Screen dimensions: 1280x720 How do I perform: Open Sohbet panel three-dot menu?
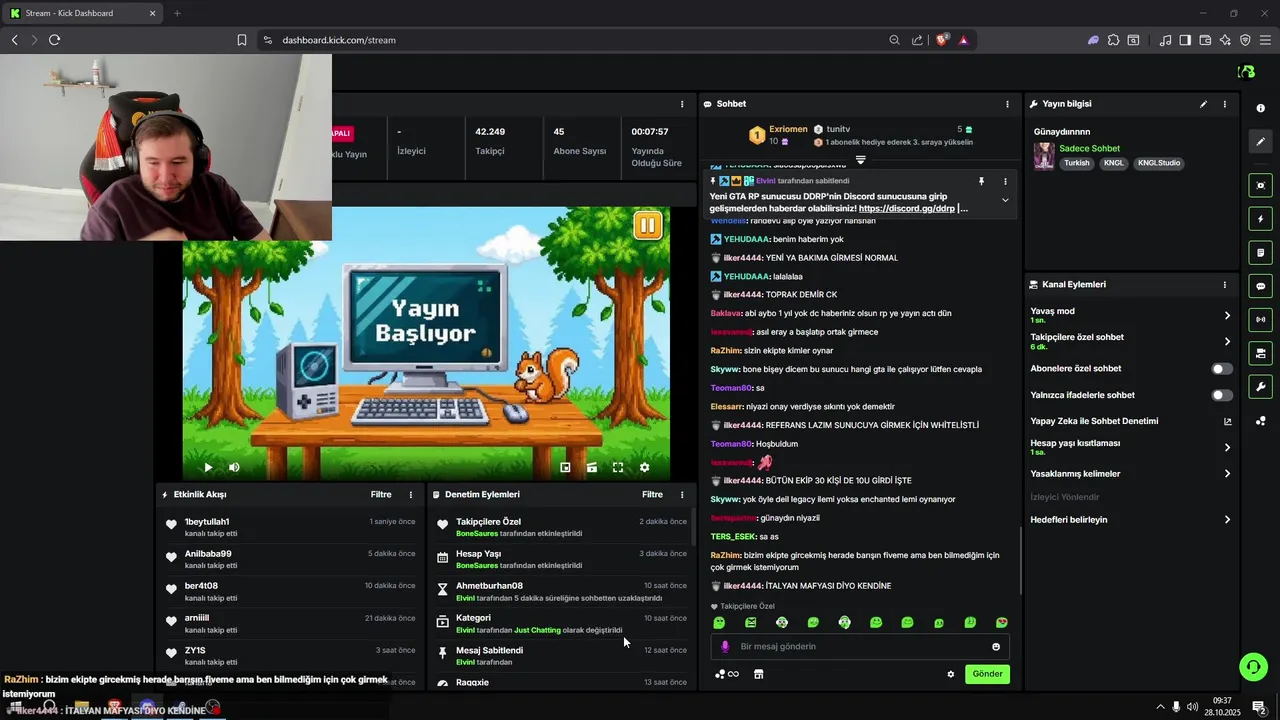pyautogui.click(x=1007, y=104)
